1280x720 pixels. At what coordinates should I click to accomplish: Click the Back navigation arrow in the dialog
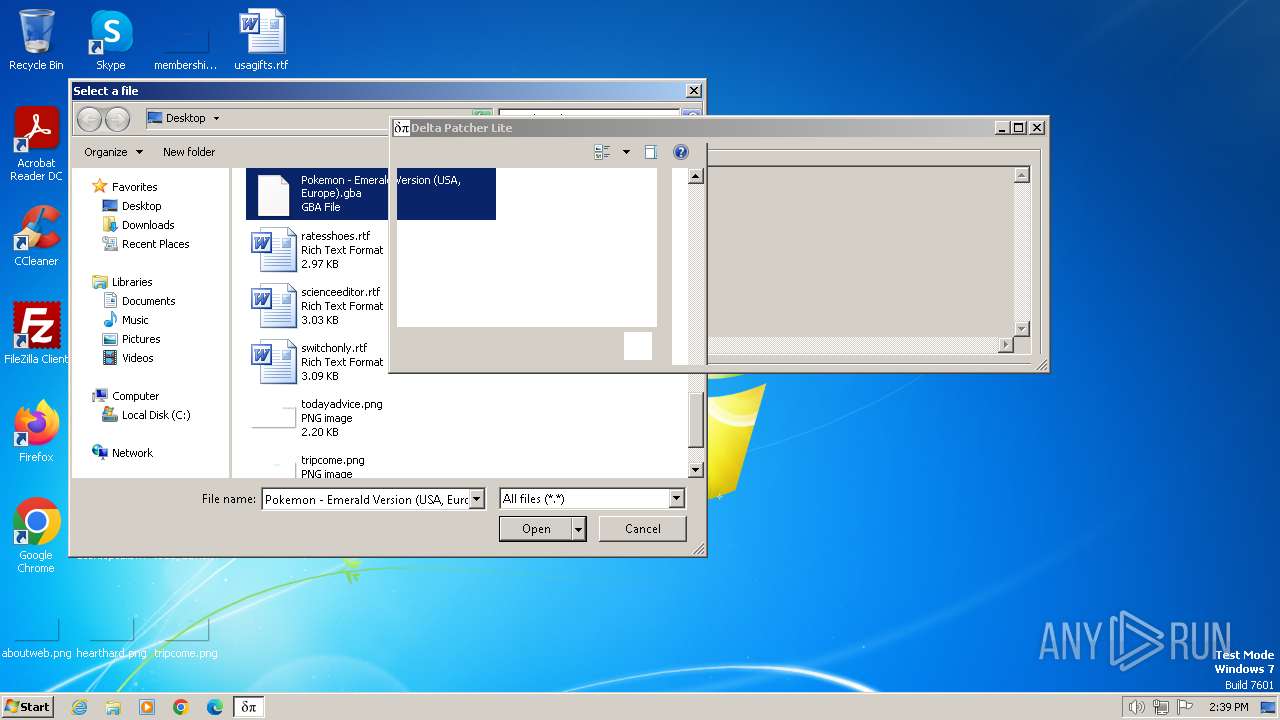click(89, 119)
